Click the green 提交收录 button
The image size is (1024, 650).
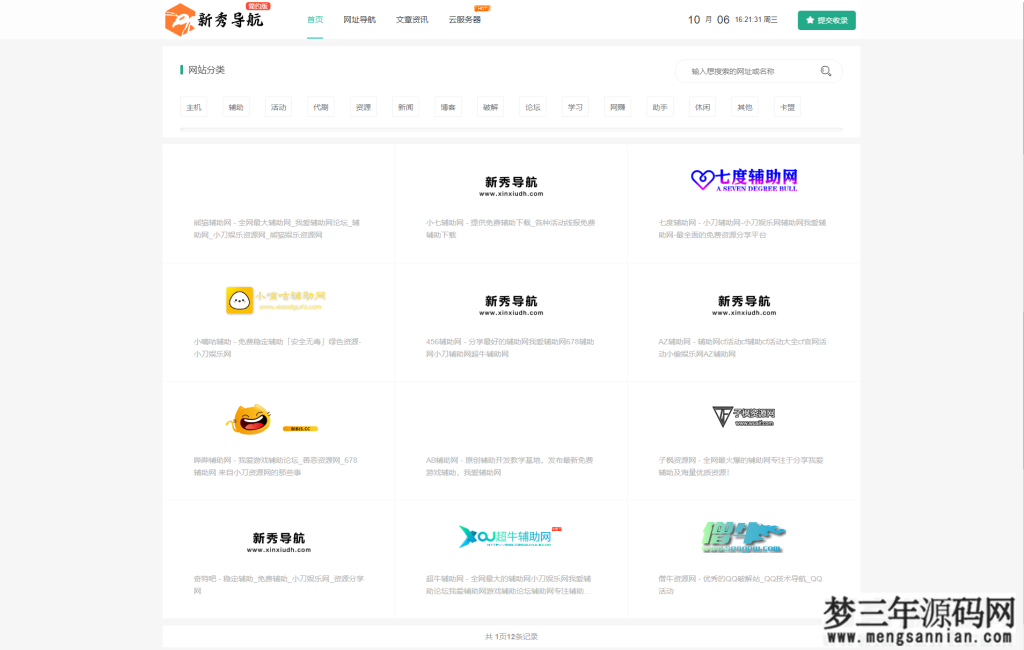pyautogui.click(x=826, y=19)
